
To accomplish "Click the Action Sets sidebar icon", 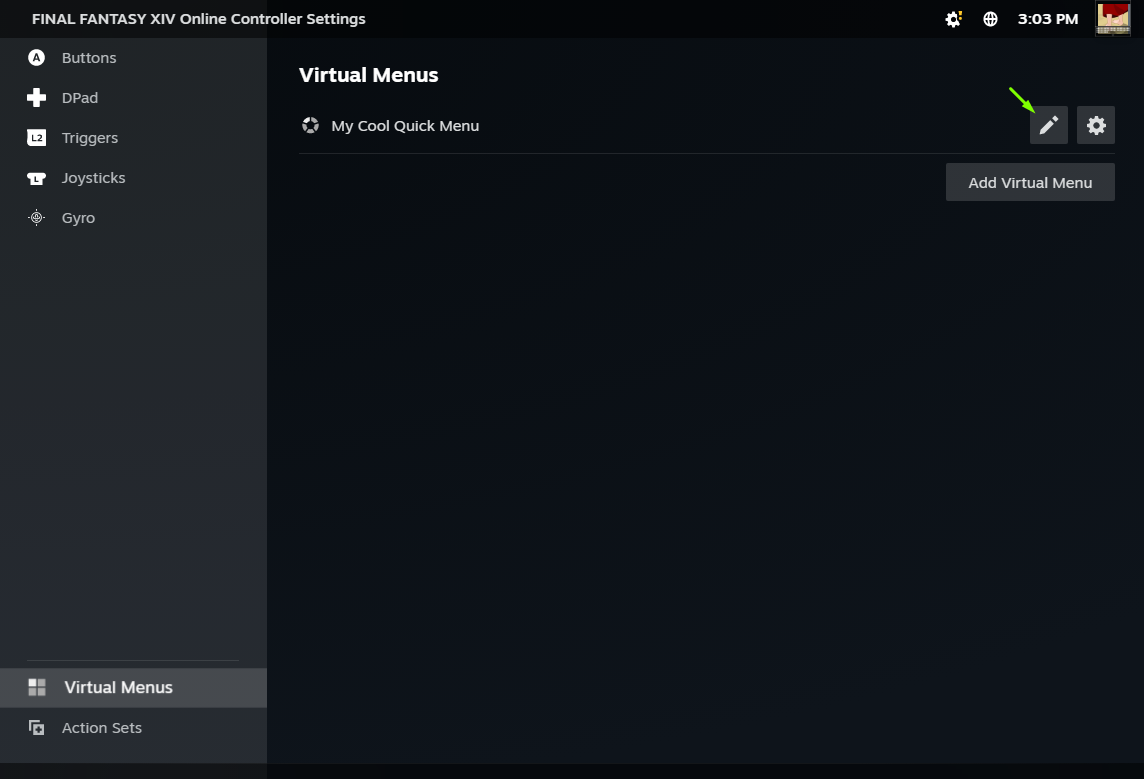I will pyautogui.click(x=37, y=728).
